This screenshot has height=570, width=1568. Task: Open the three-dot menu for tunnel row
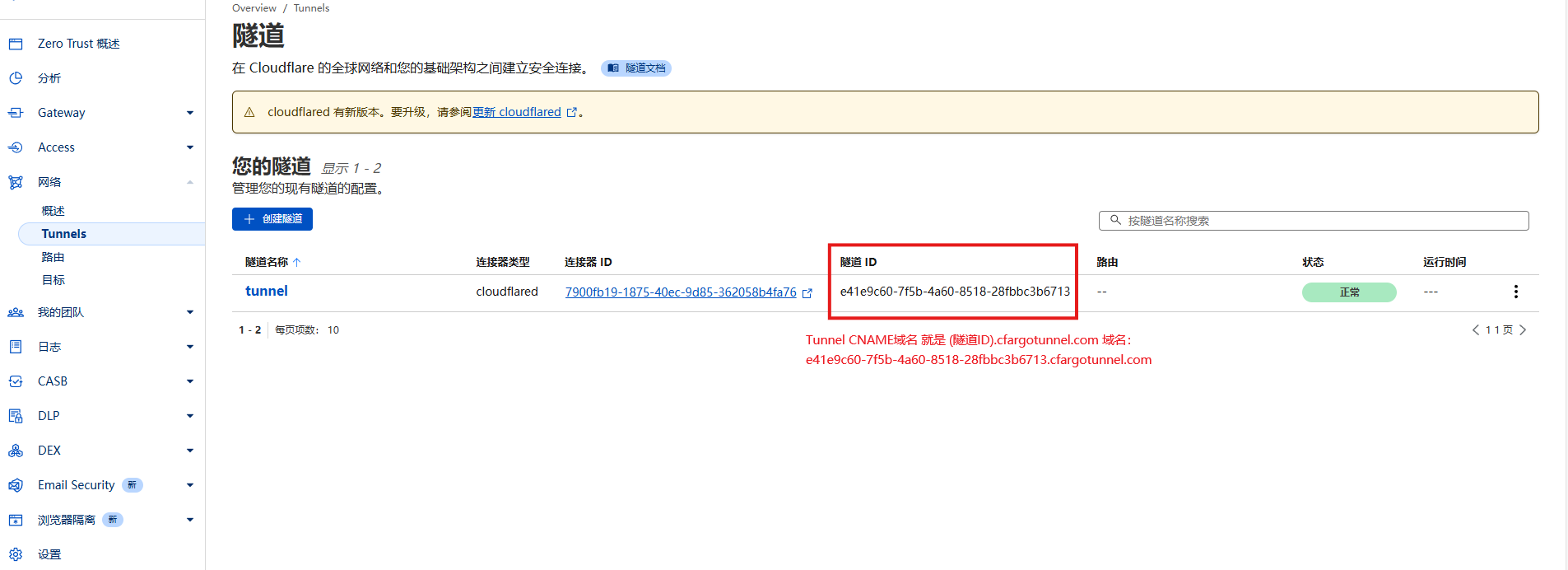click(1515, 292)
